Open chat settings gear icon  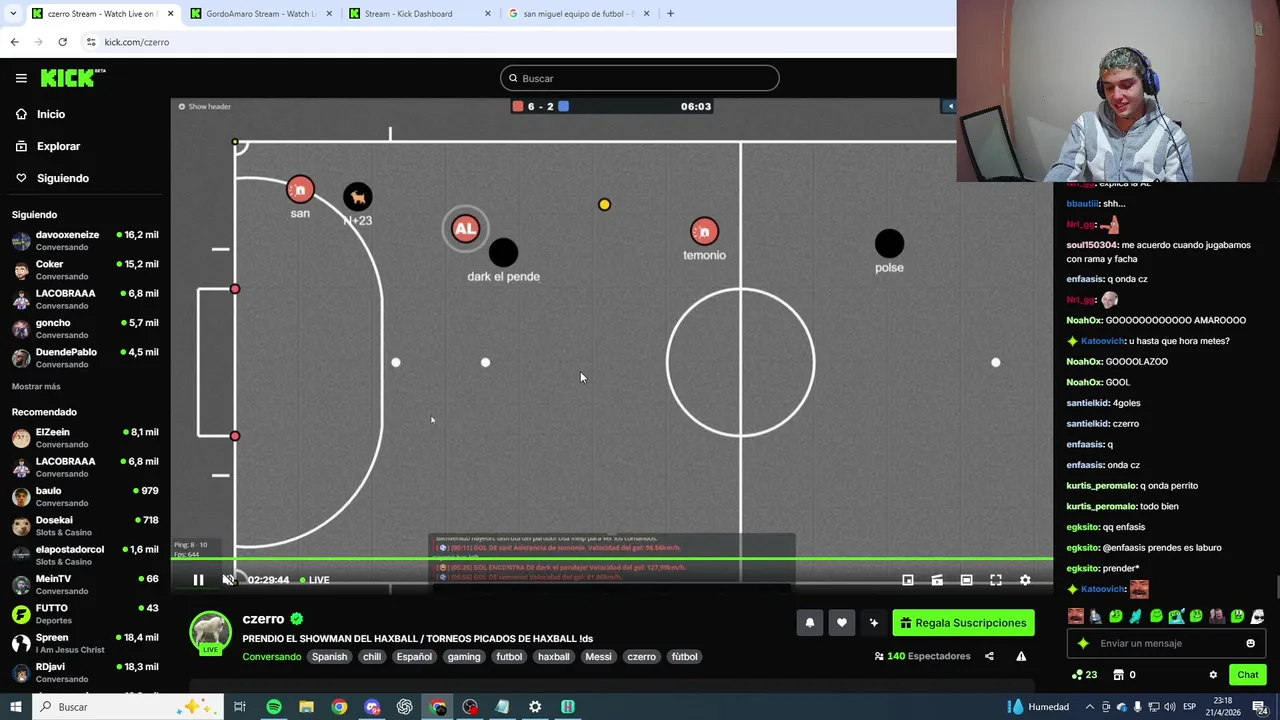pos(1213,675)
